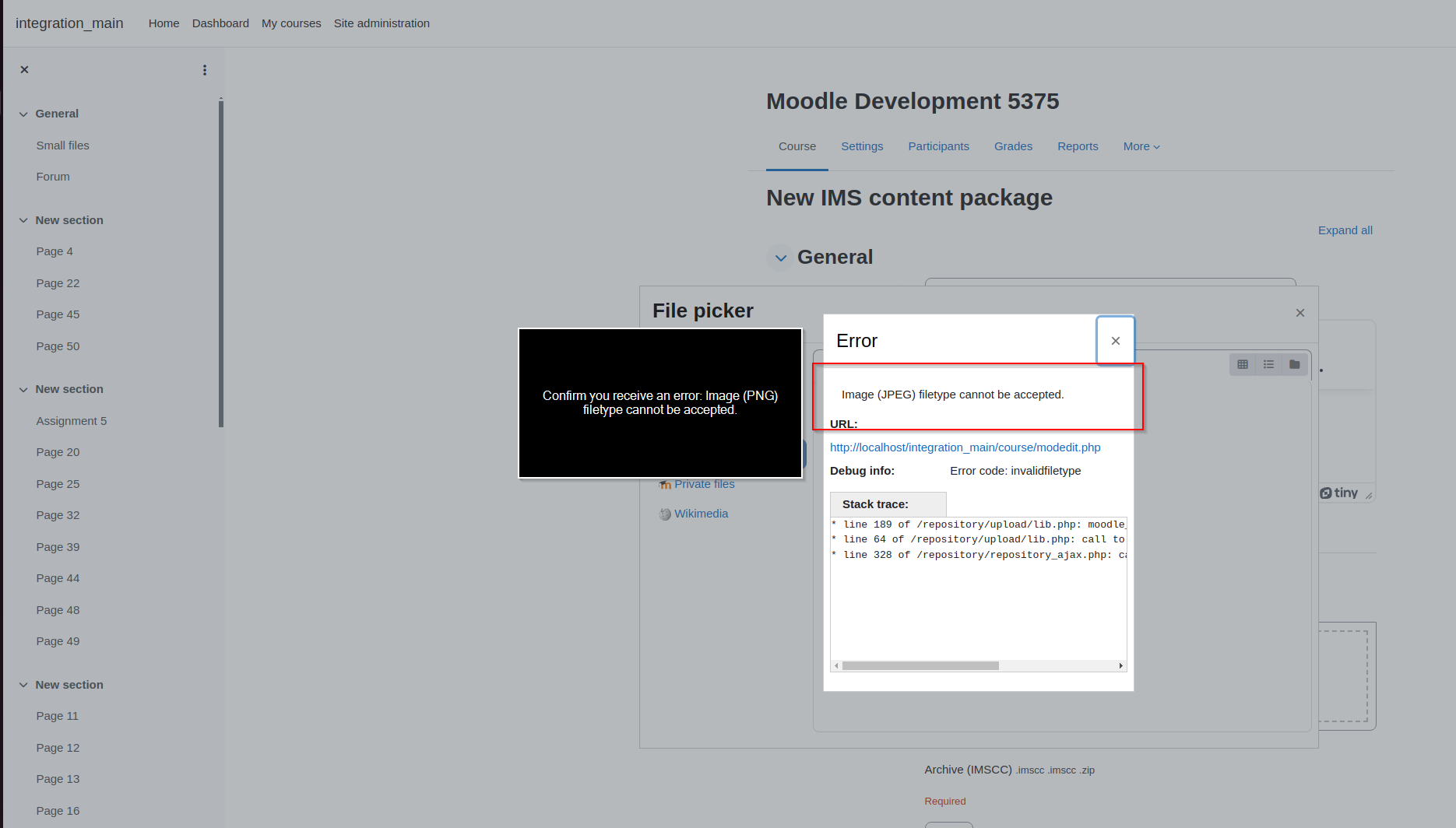Viewport: 1456px width, 828px height.
Task: Open Page 32 in course index
Action: [58, 515]
